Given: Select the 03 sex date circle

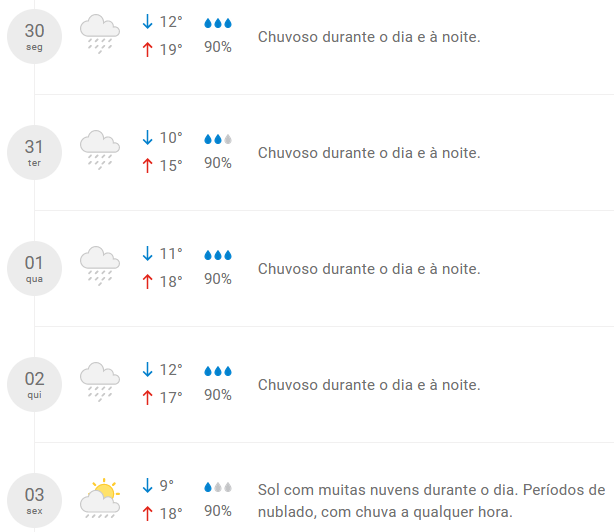Looking at the screenshot, I should pos(34,500).
